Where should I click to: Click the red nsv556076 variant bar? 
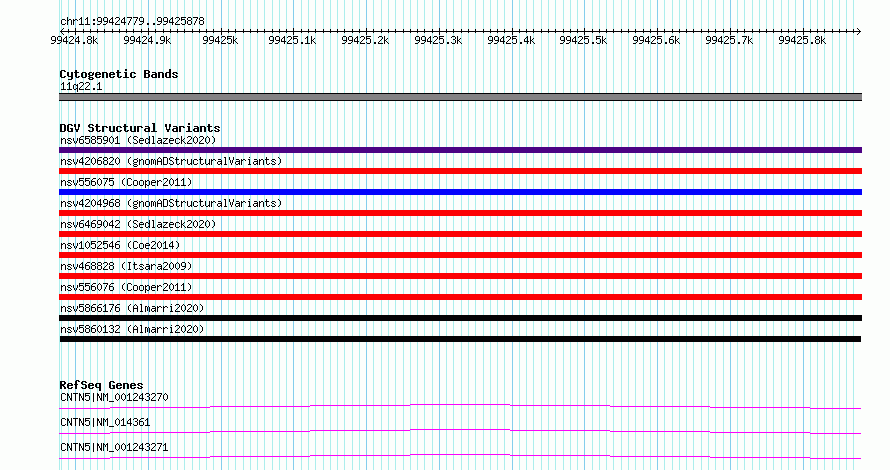tap(460, 297)
